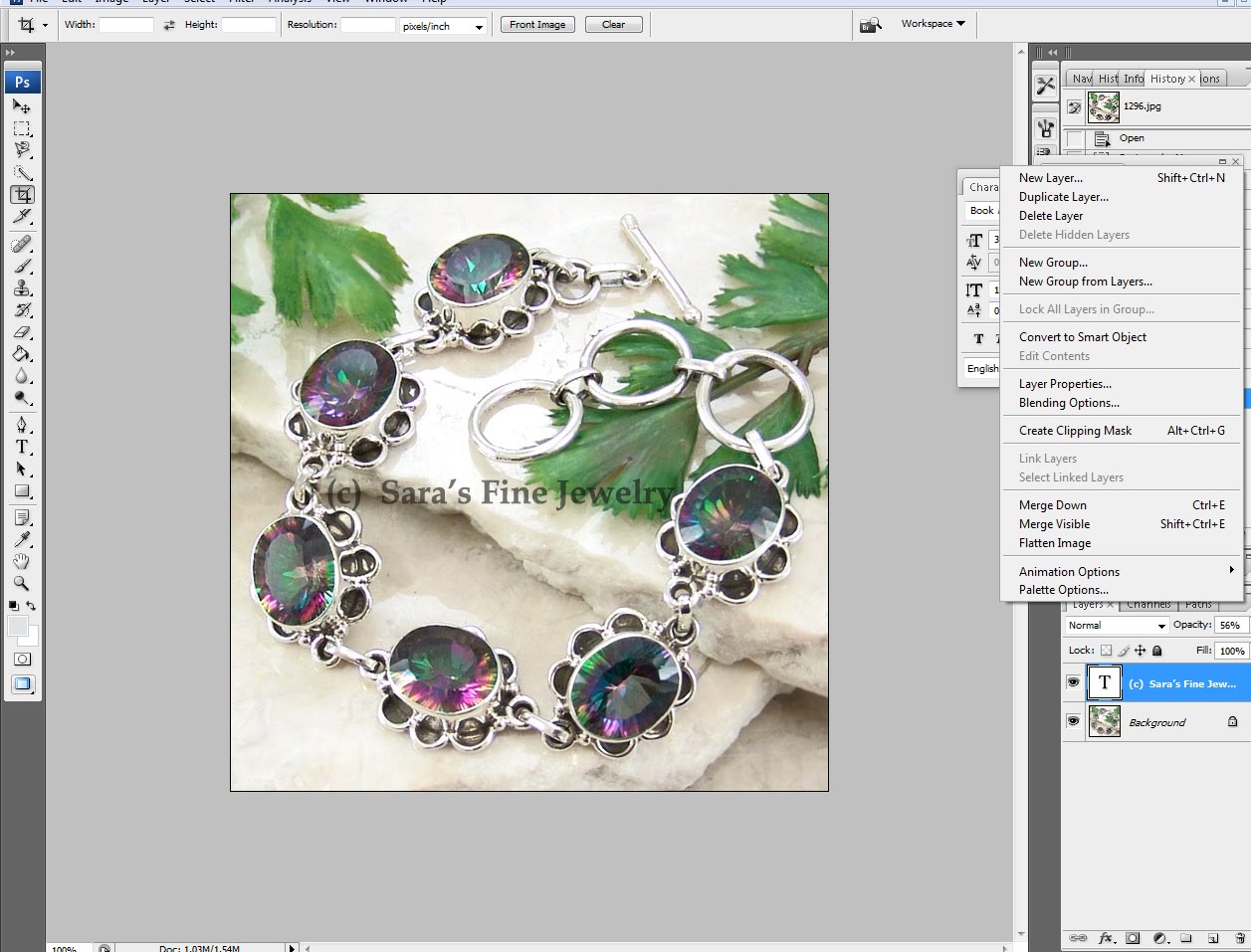This screenshot has height=952, width=1251.
Task: Select the History Brush tool
Action: [22, 309]
